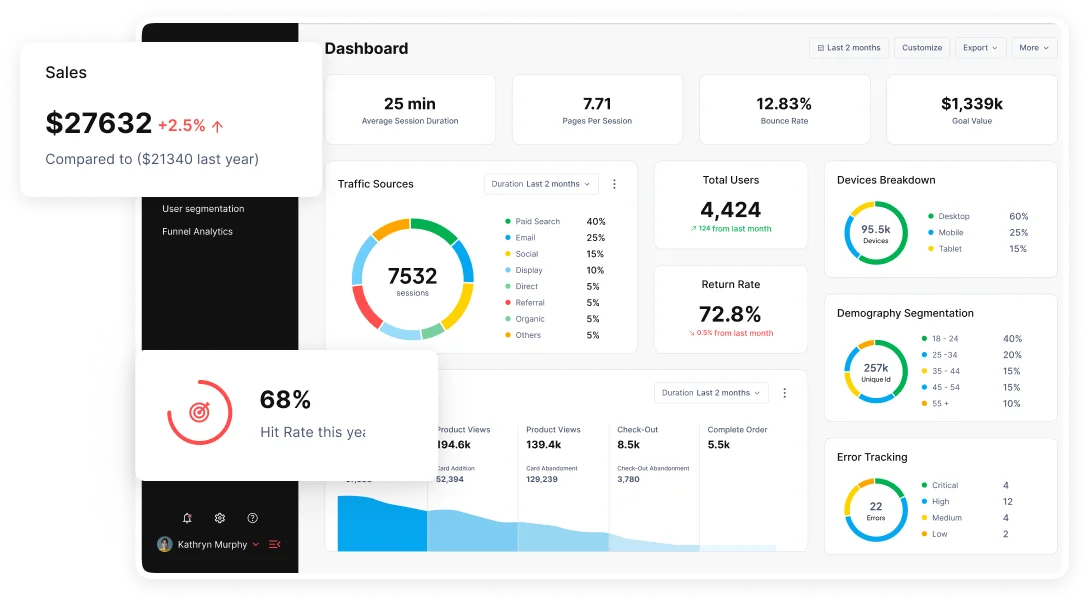Open funnel chart three-dot options menu
Image resolution: width=1090 pixels, height=604 pixels.
(785, 393)
